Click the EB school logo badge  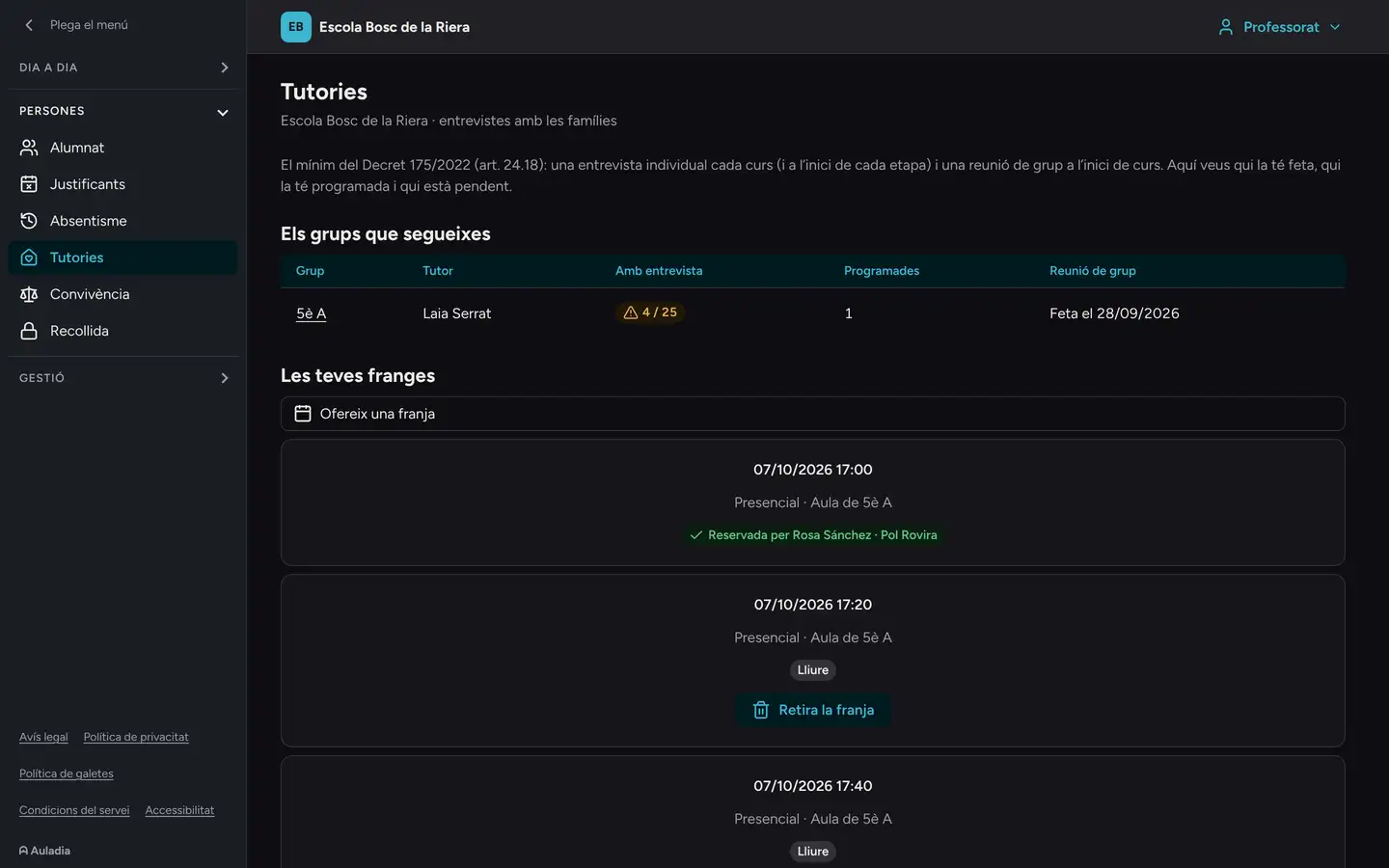296,27
